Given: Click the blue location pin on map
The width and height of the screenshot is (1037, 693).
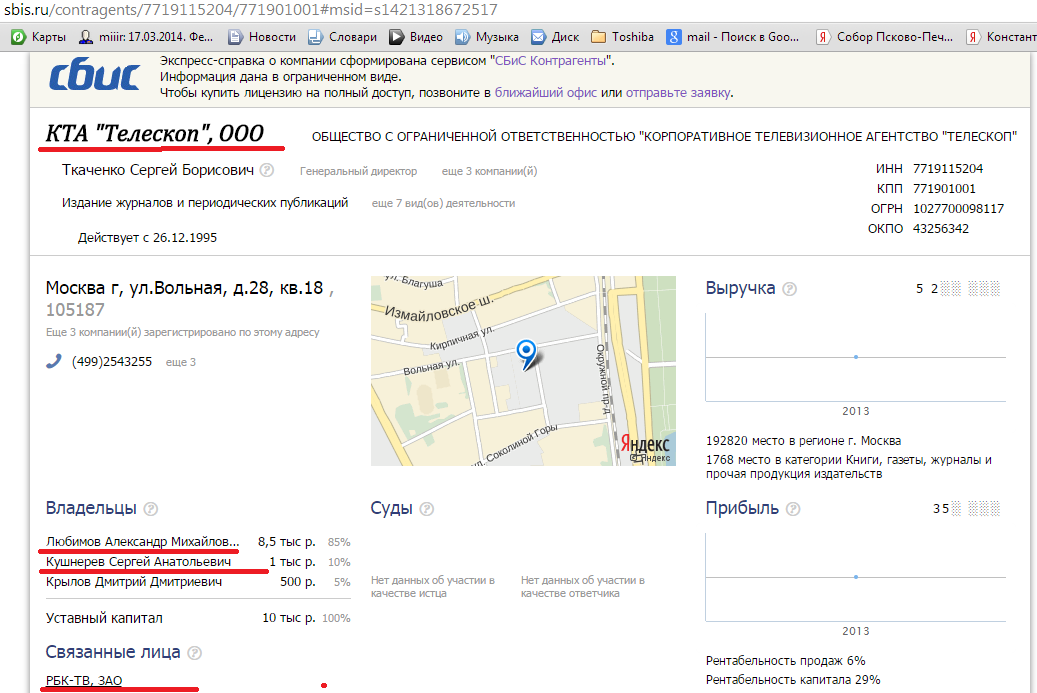Looking at the screenshot, I should (525, 352).
